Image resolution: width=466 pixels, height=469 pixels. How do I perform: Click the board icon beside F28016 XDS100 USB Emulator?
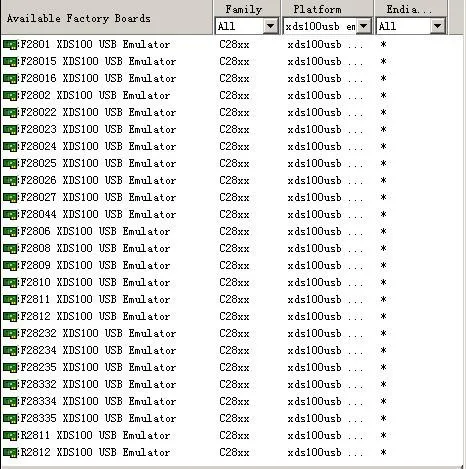pyautogui.click(x=10, y=79)
